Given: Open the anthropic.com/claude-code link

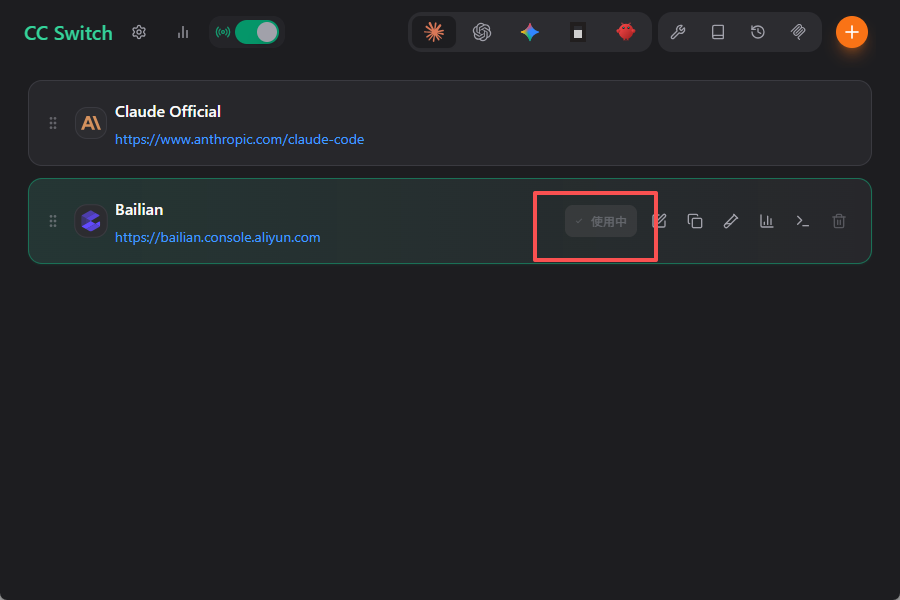Looking at the screenshot, I should pos(239,140).
